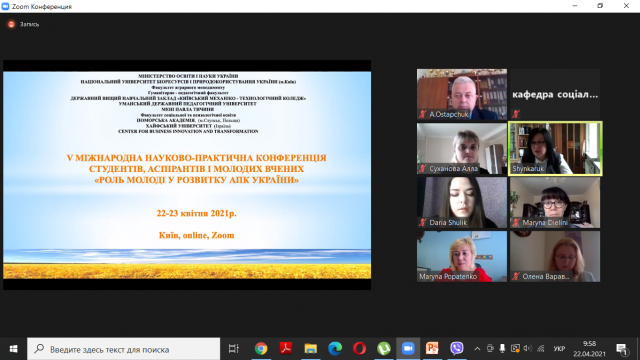This screenshot has height=360, width=640.
Task: Open Google Chrome from the taskbar
Action: pos(261,349)
